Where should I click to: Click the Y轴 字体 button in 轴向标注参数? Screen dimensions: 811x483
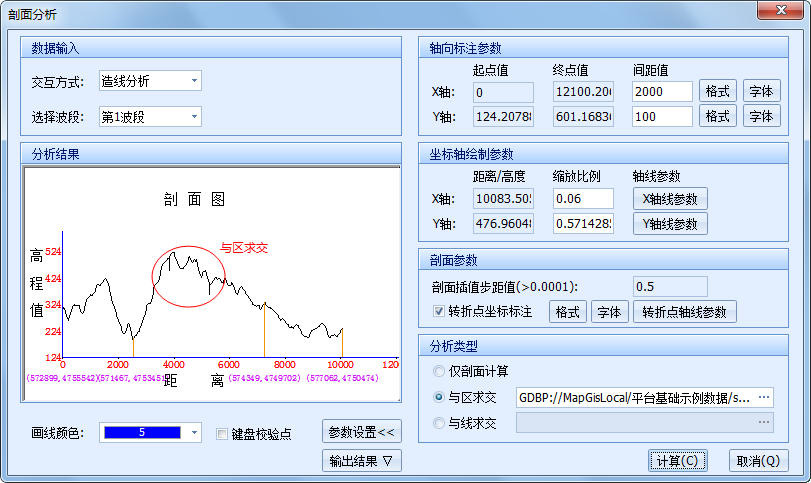pos(761,116)
